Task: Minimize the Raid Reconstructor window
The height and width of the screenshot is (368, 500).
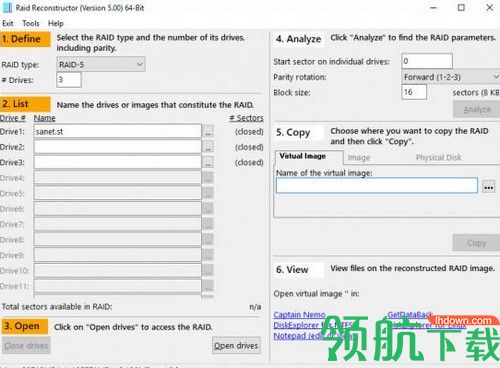Action: pos(433,8)
